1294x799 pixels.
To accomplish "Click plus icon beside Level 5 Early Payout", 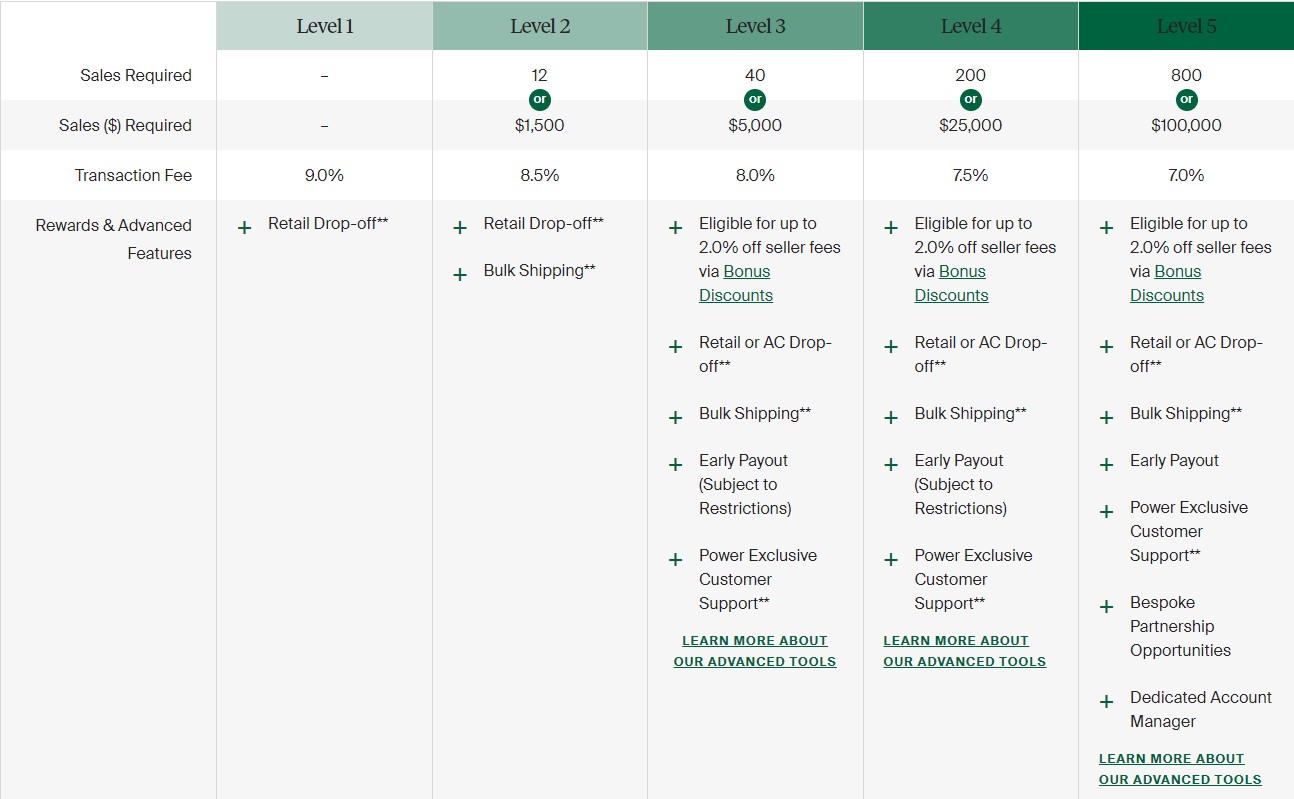I will coord(1106,465).
